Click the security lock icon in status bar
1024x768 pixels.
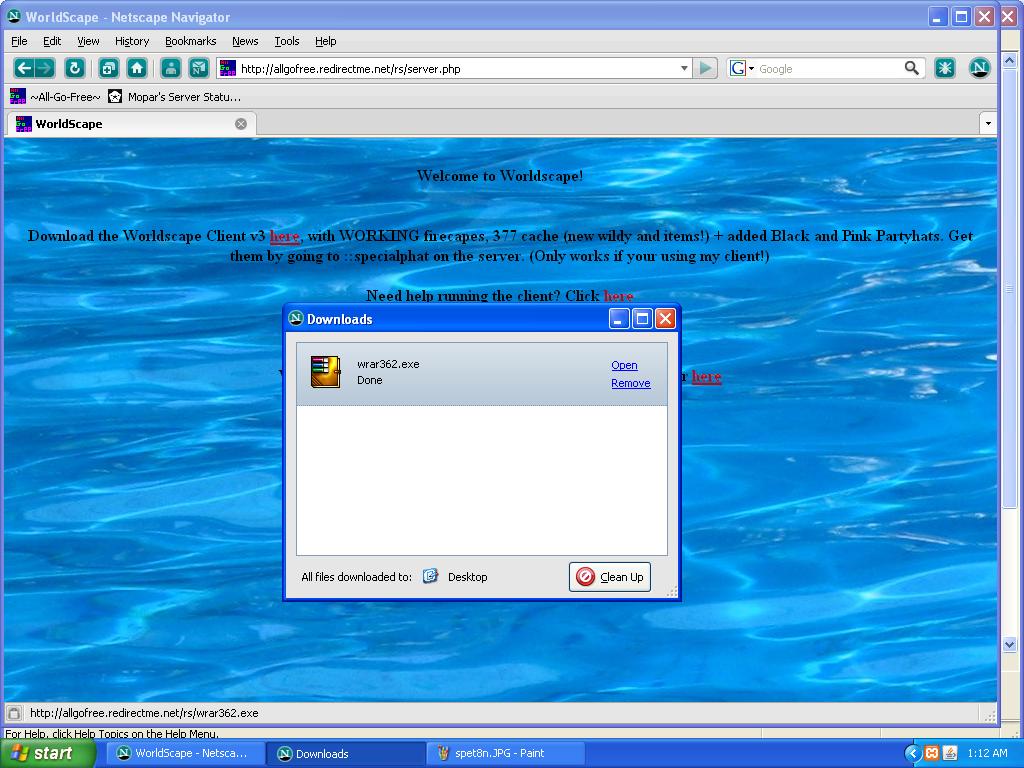coord(14,713)
